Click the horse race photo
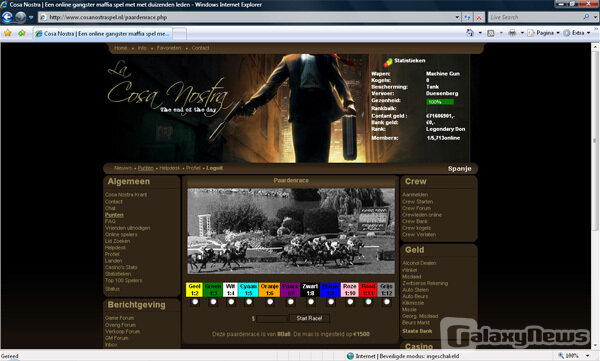 click(291, 231)
